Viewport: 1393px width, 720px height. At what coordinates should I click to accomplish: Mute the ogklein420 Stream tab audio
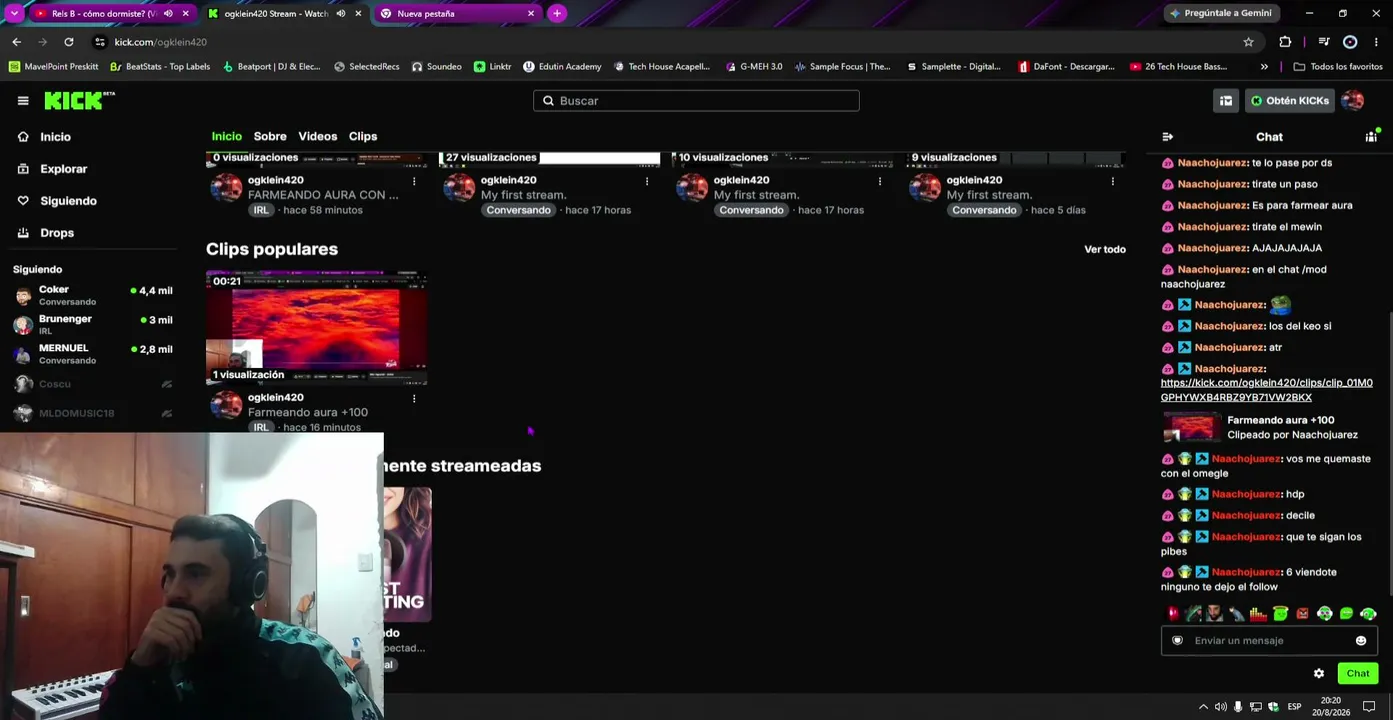pyautogui.click(x=341, y=14)
